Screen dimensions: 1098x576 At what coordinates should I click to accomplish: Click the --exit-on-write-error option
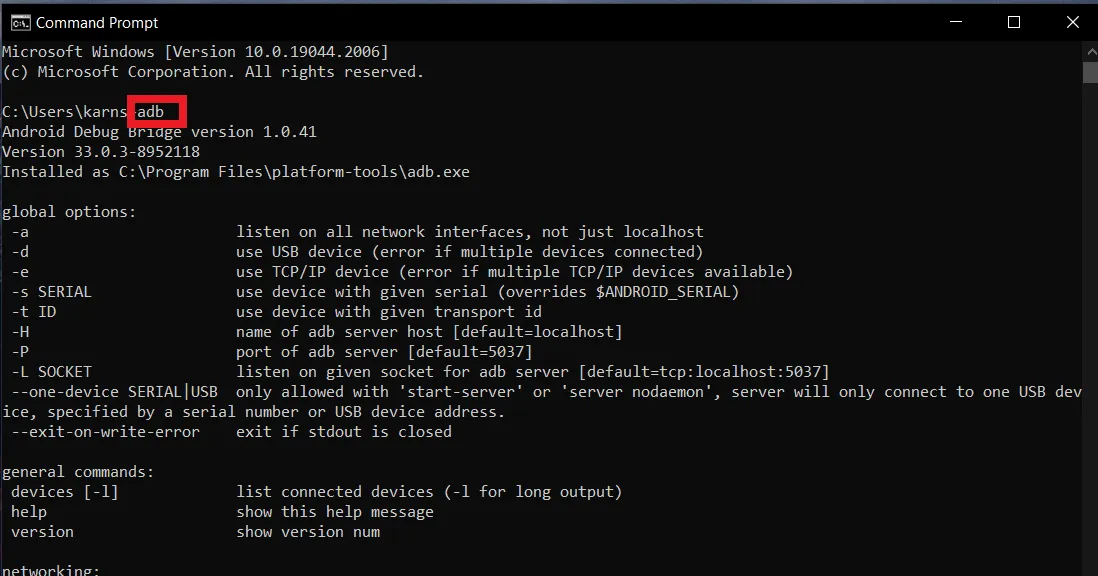tap(105, 432)
